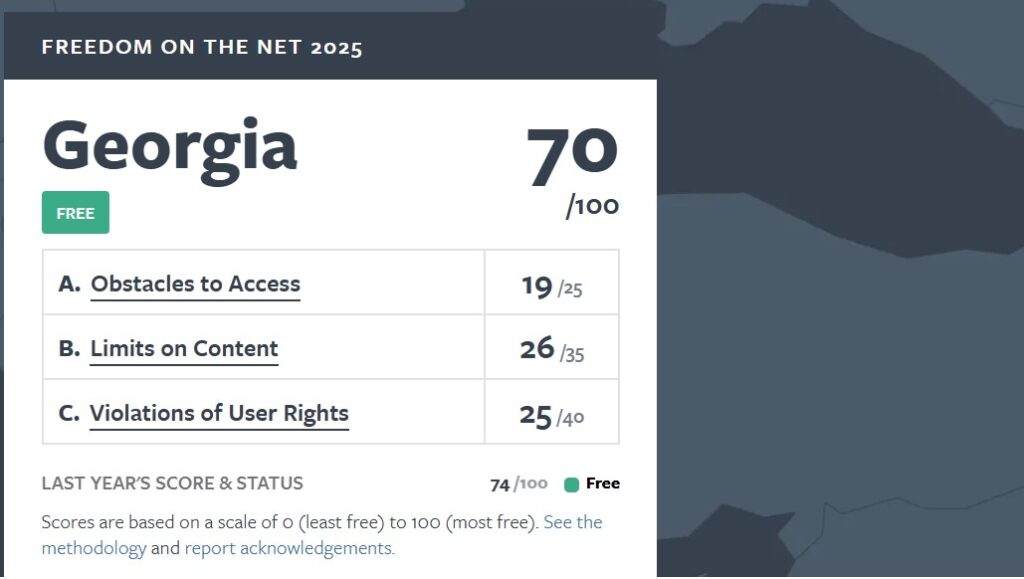Open the Limits on Content link
Viewport: 1024px width, 579px height.
184,349
